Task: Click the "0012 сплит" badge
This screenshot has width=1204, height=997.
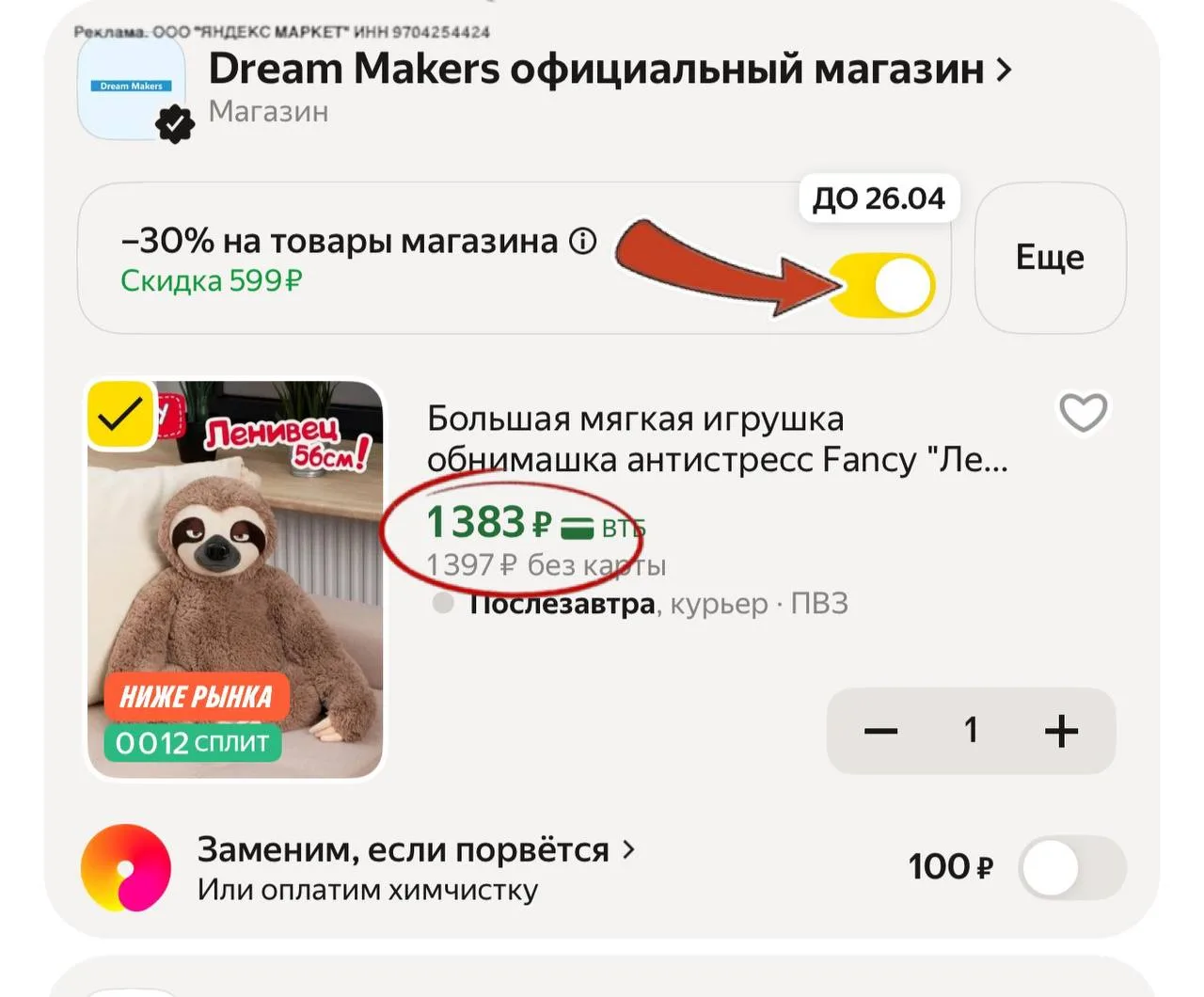Action: point(193,743)
